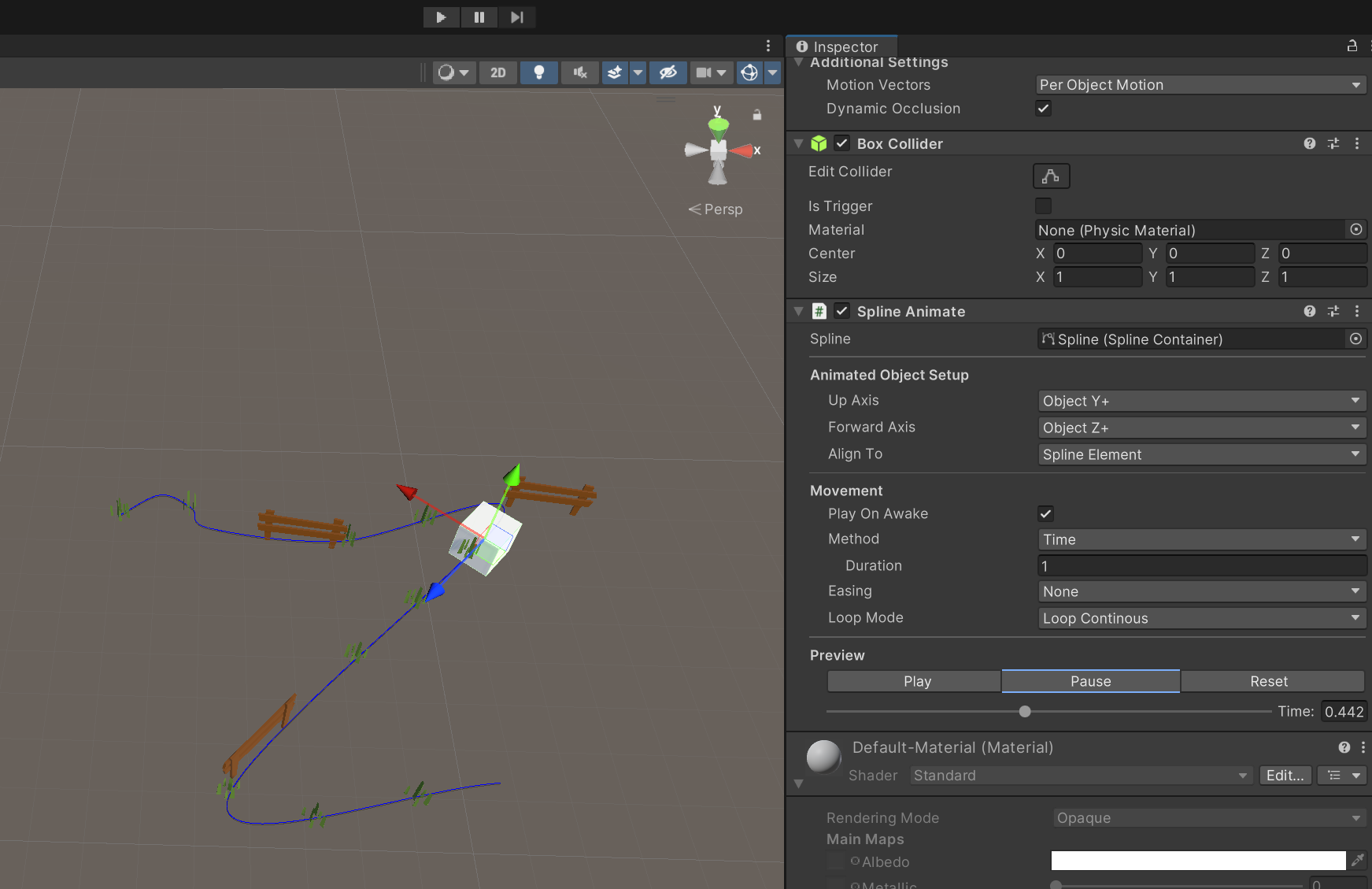This screenshot has height=889, width=1372.
Task: Open the Align To dropdown
Action: pyautogui.click(x=1201, y=454)
